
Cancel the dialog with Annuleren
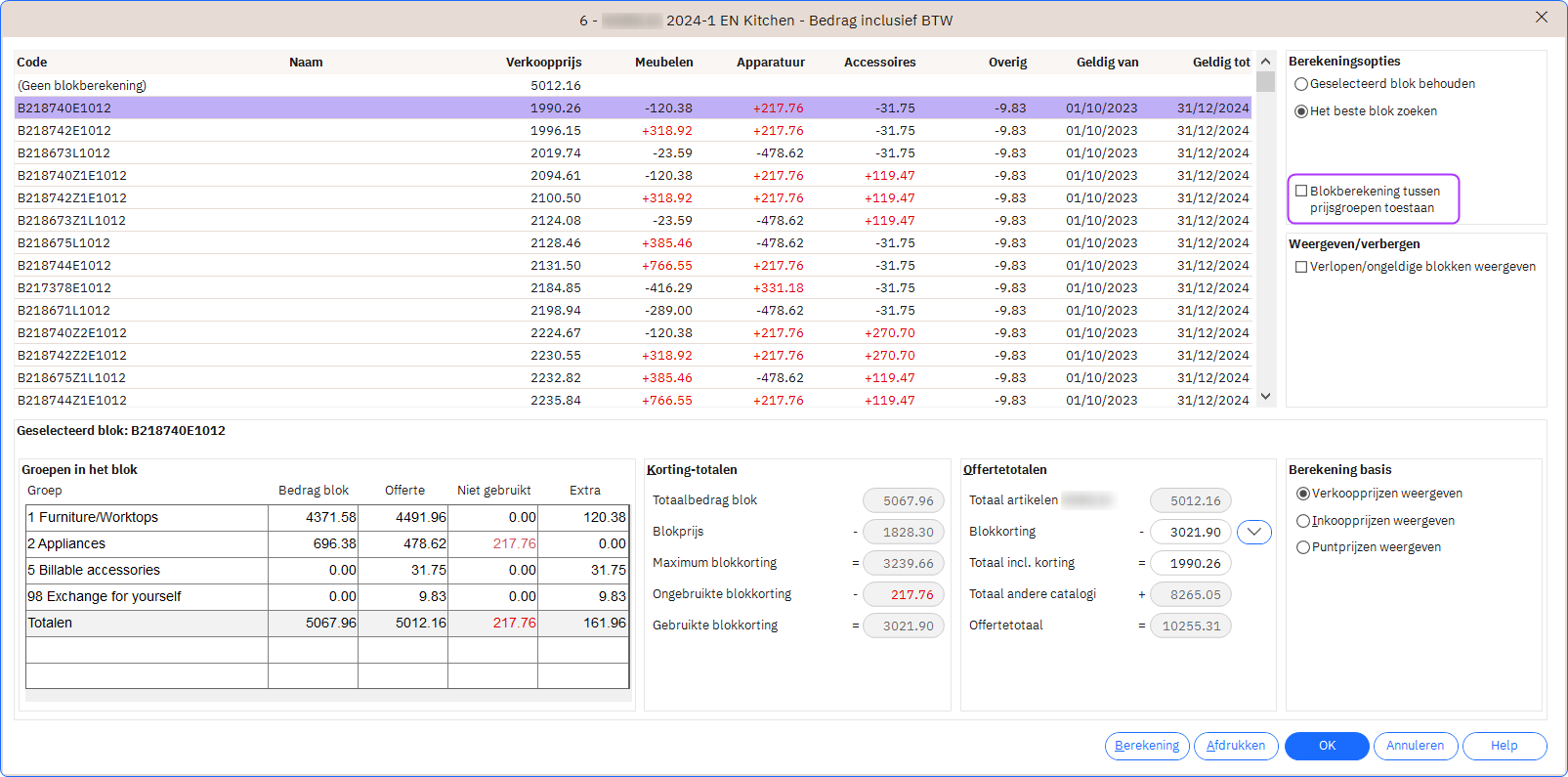point(1415,746)
